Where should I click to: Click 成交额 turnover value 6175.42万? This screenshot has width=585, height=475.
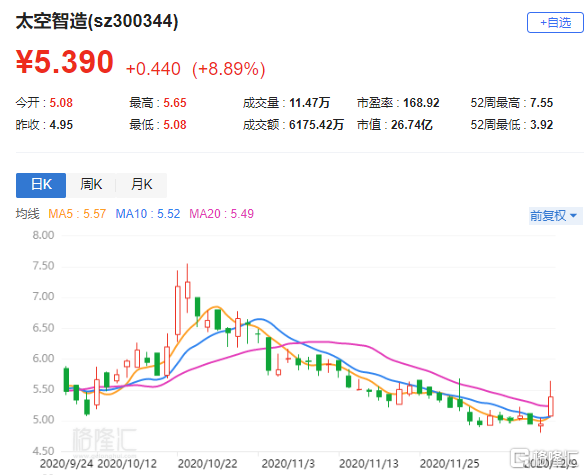(316, 125)
